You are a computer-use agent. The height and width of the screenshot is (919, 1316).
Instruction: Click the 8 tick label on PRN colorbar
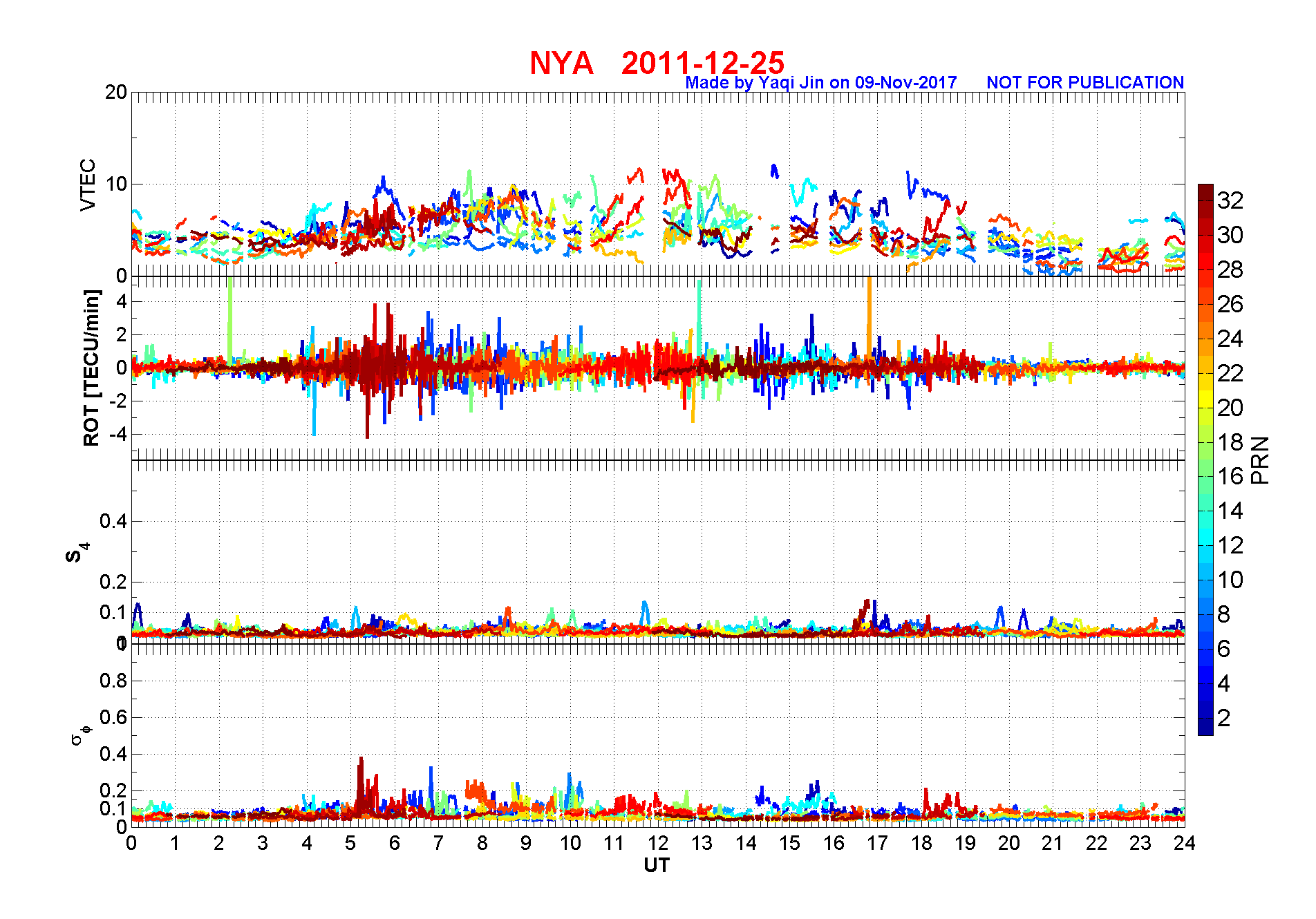coord(1223,614)
